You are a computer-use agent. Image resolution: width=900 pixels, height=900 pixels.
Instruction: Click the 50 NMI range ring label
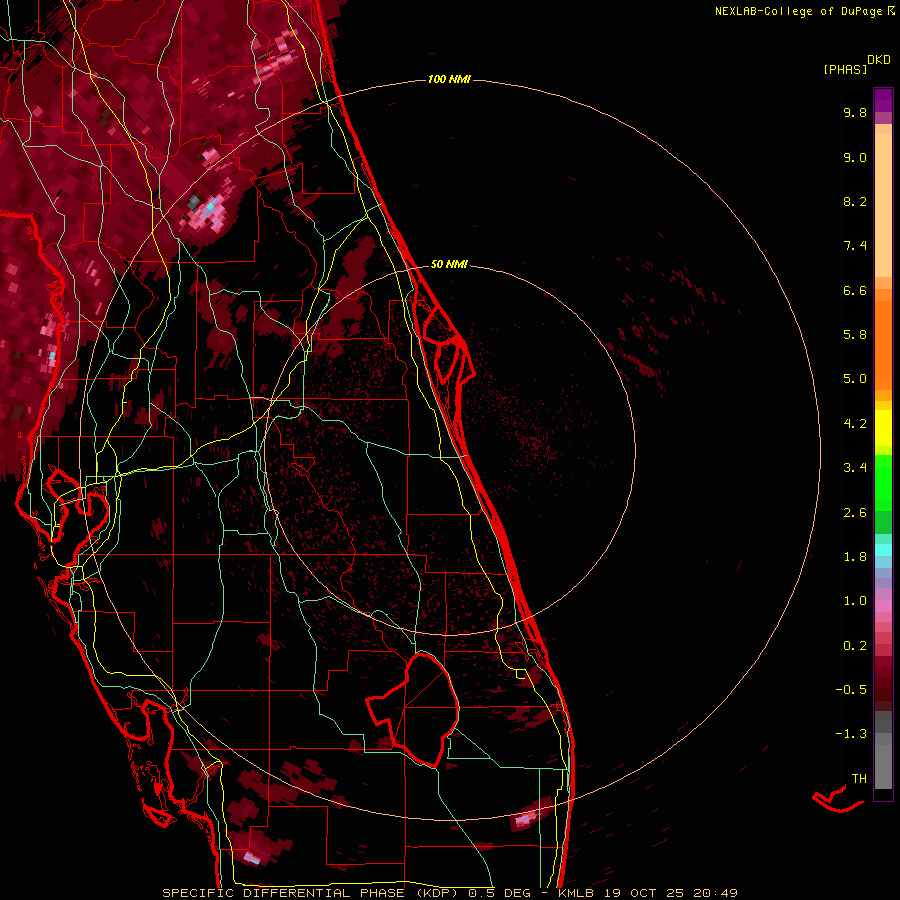coord(449,264)
